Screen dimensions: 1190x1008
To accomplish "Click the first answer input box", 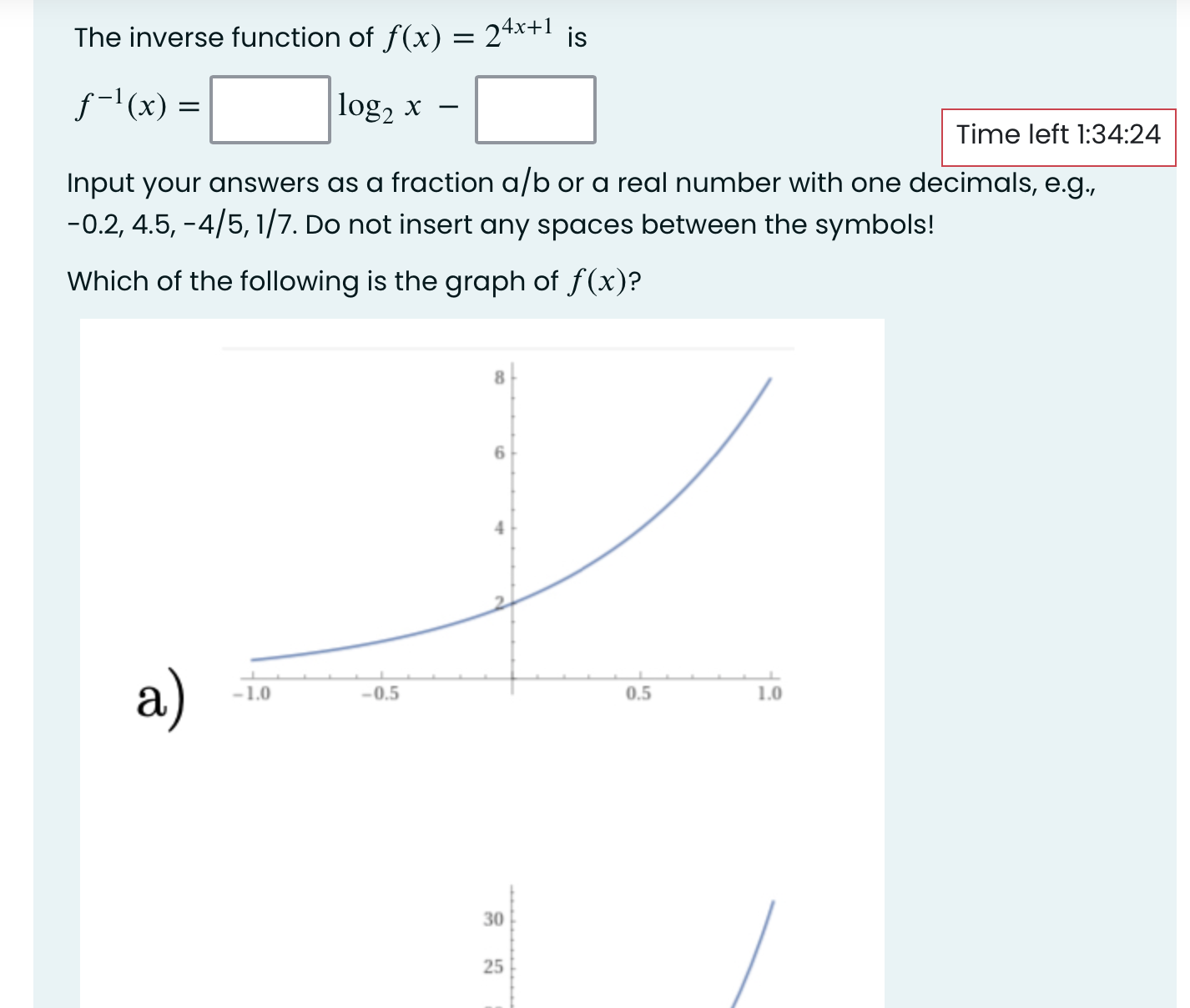I will point(270,111).
